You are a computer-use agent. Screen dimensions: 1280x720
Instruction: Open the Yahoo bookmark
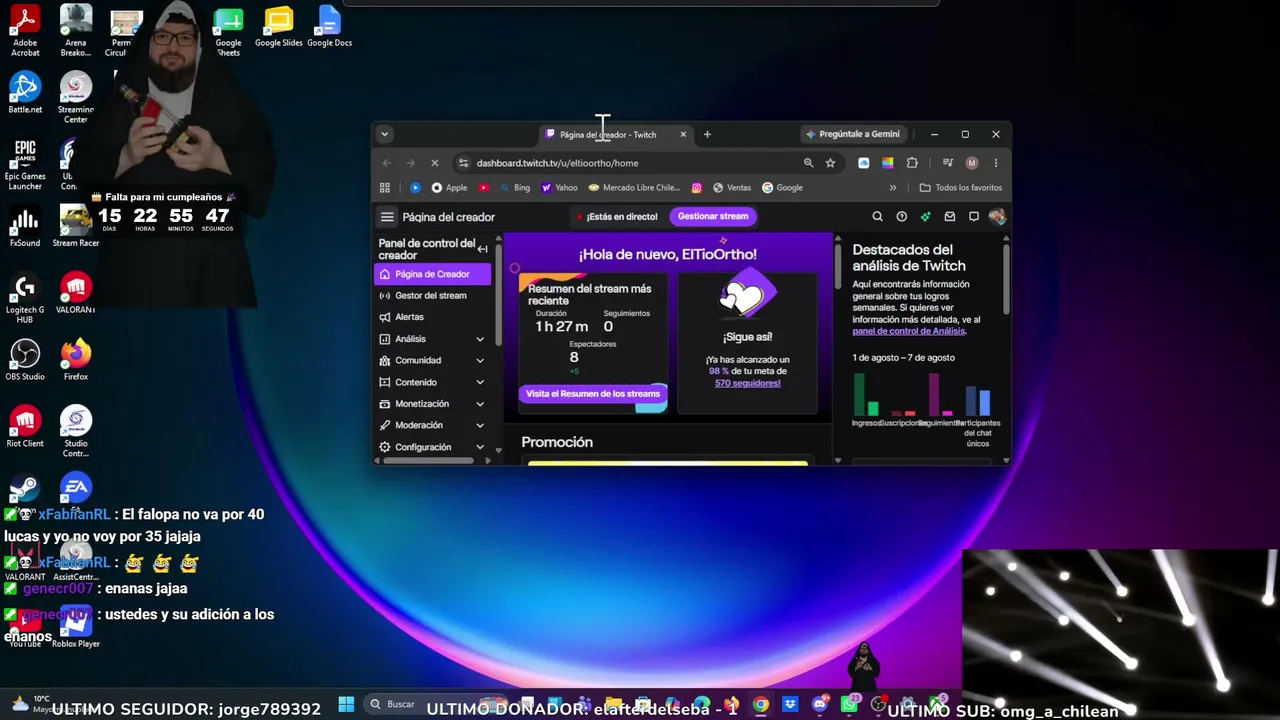[x=560, y=188]
